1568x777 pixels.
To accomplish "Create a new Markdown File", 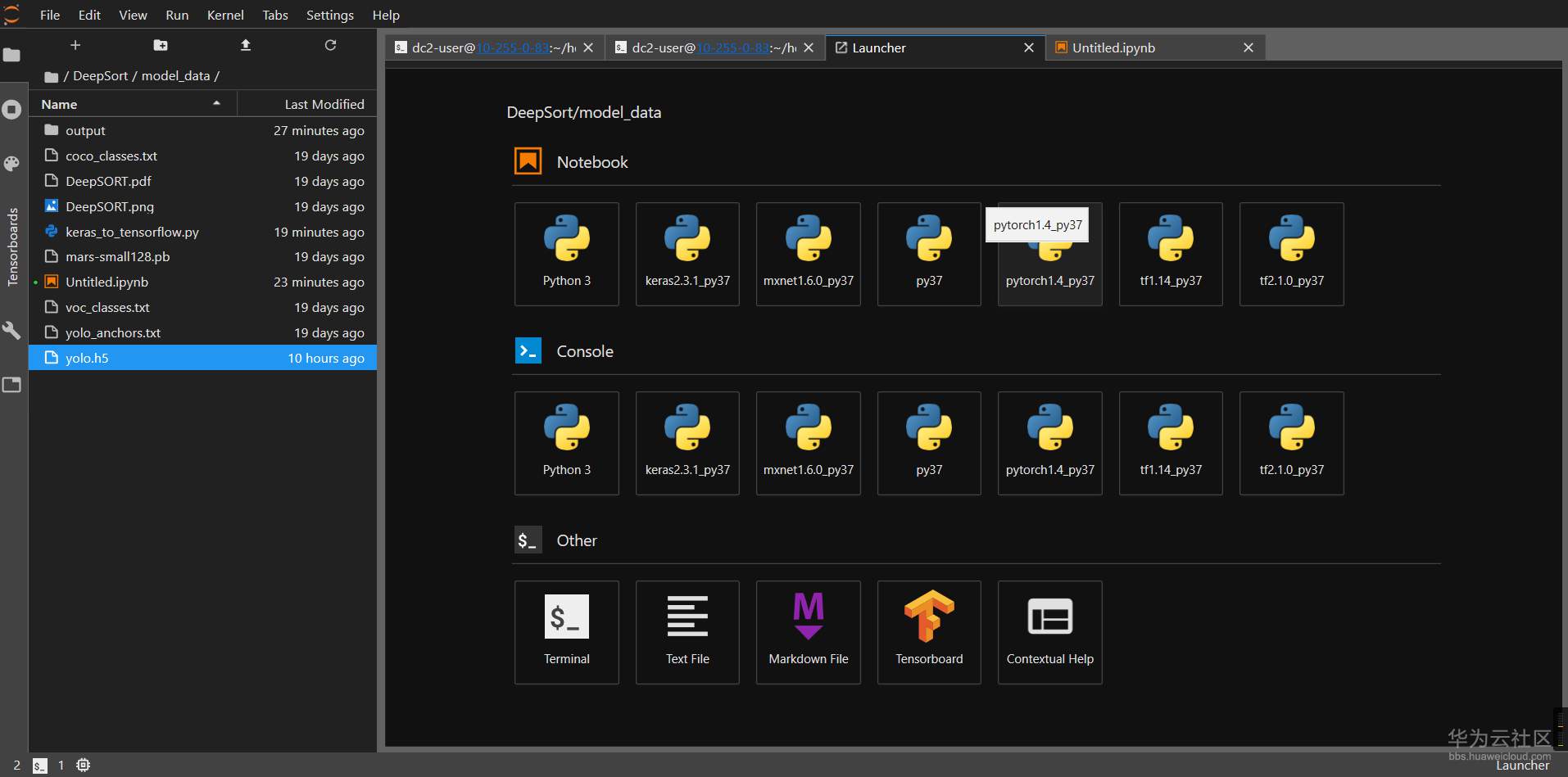I will coord(809,632).
